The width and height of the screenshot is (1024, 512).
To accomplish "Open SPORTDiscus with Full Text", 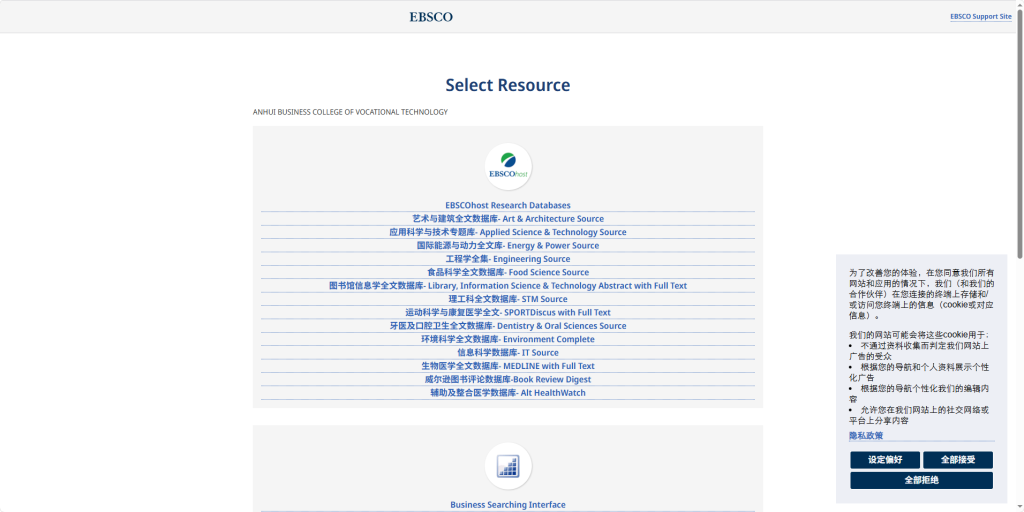I will pyautogui.click(x=508, y=313).
